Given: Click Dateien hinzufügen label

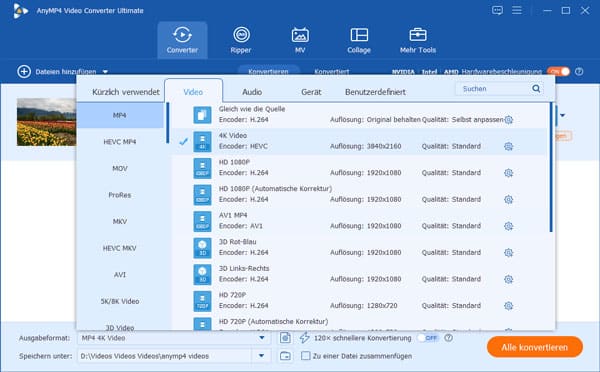Looking at the screenshot, I should pyautogui.click(x=66, y=72).
